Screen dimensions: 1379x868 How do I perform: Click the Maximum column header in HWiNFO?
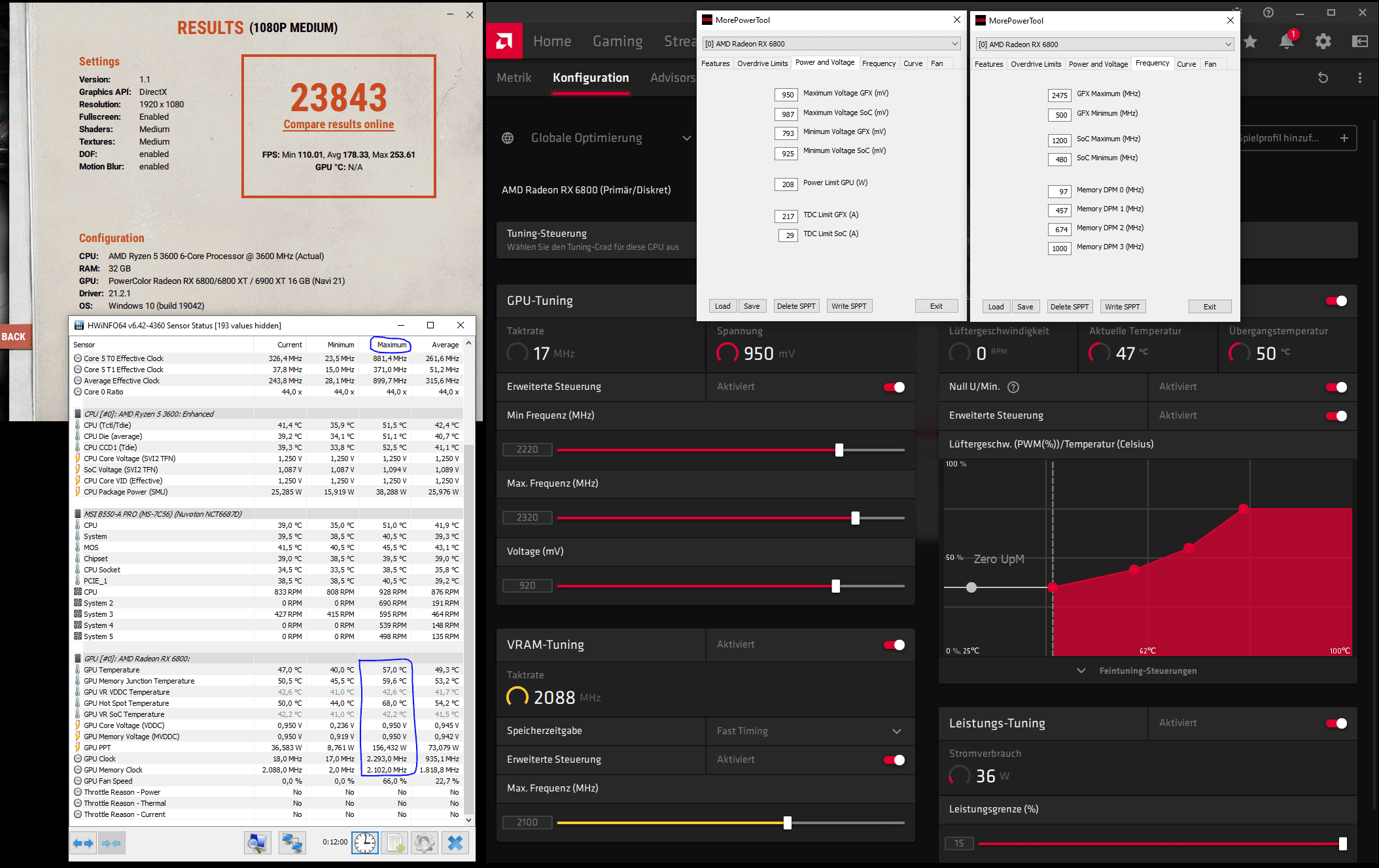[391, 345]
